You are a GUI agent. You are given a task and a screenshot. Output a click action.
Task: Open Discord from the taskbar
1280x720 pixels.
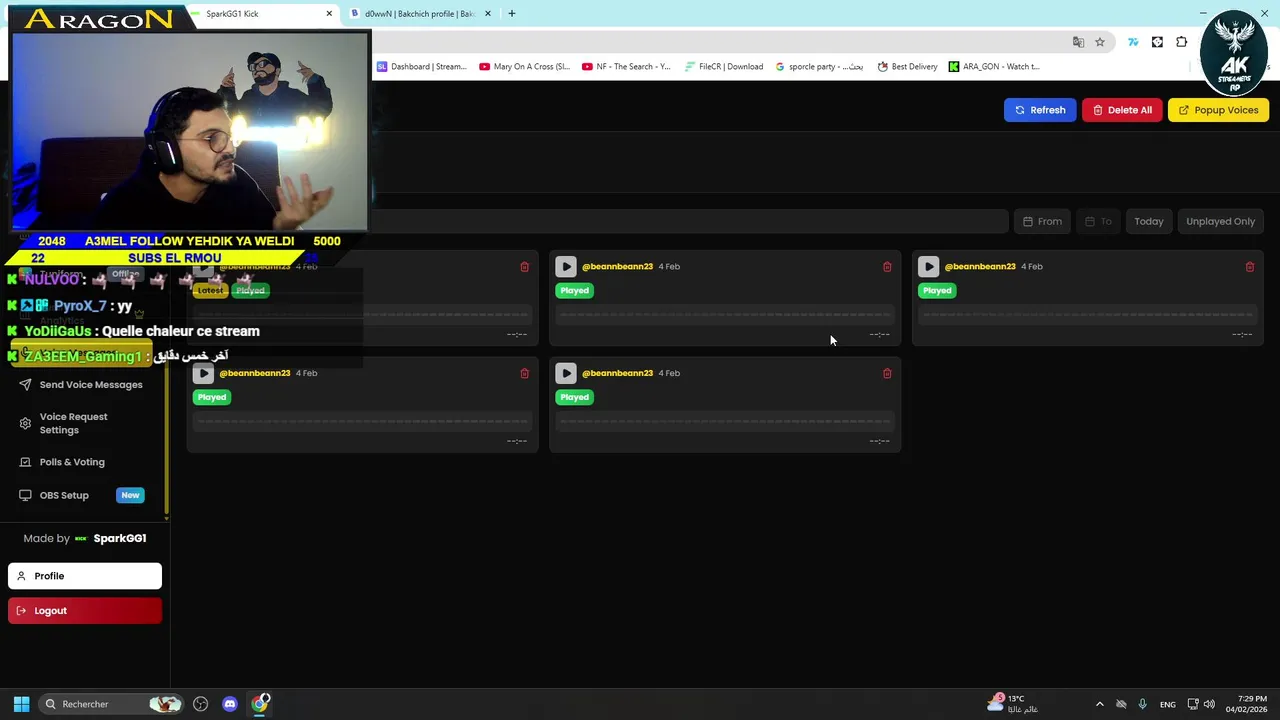230,704
